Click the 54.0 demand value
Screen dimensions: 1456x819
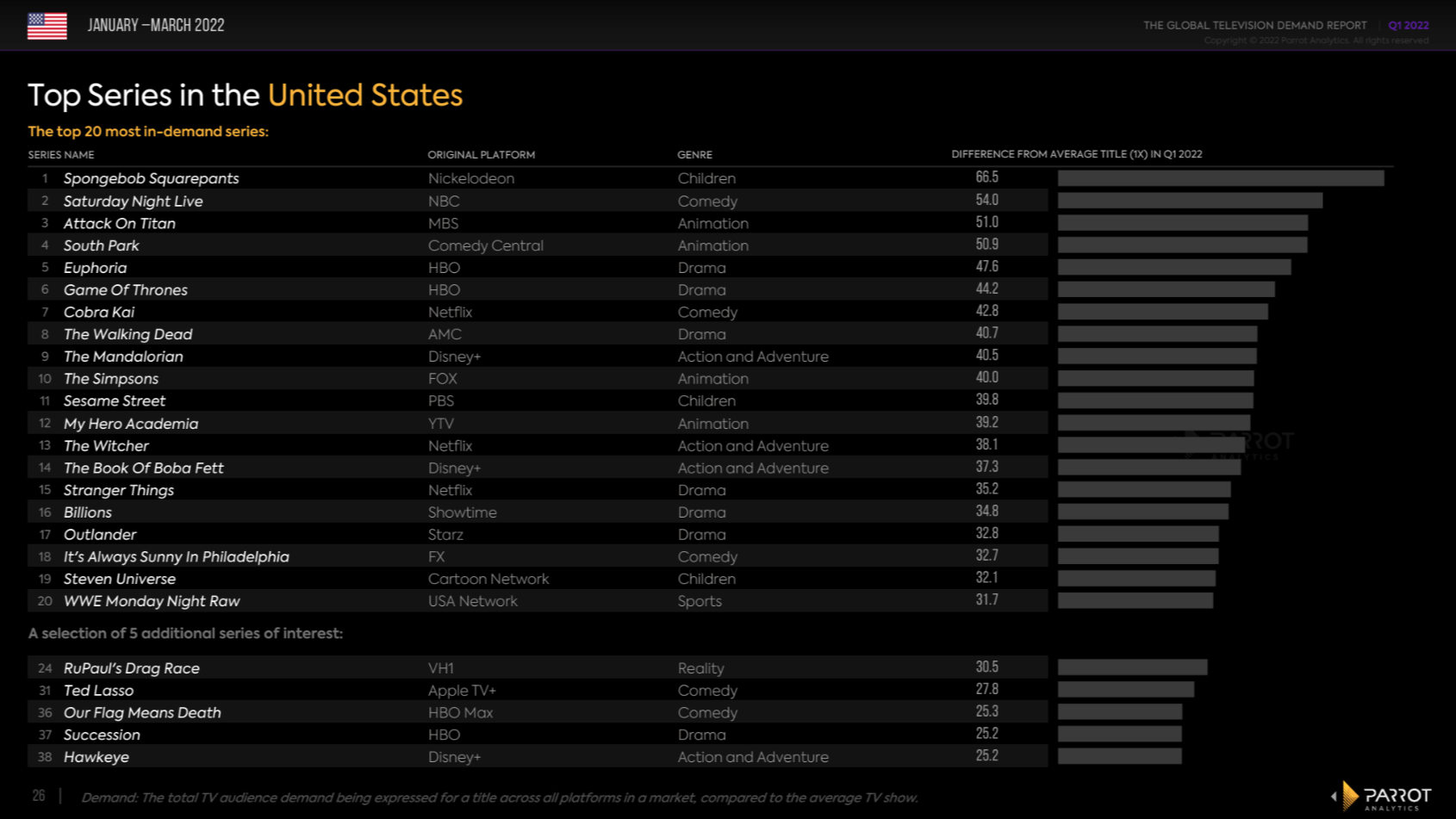click(987, 200)
